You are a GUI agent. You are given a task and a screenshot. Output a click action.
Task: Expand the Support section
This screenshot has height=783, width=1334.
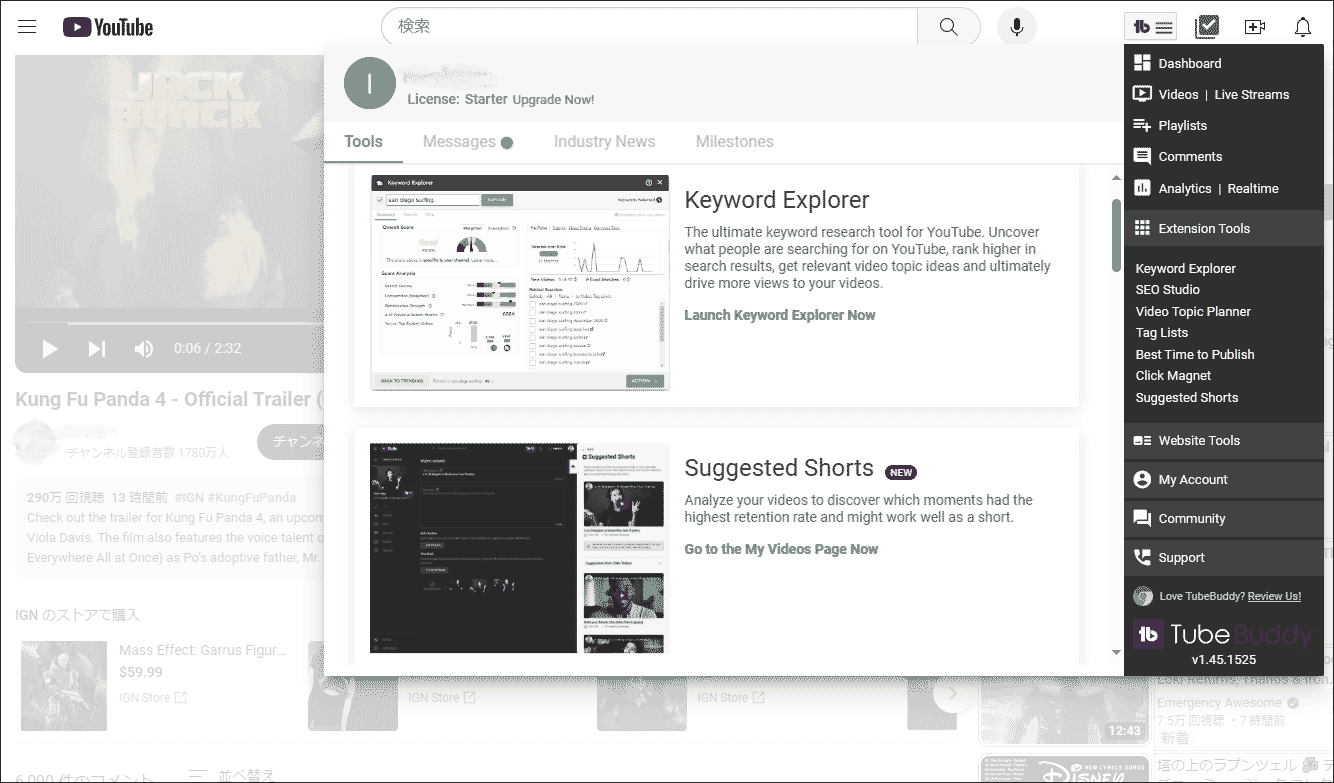1224,557
